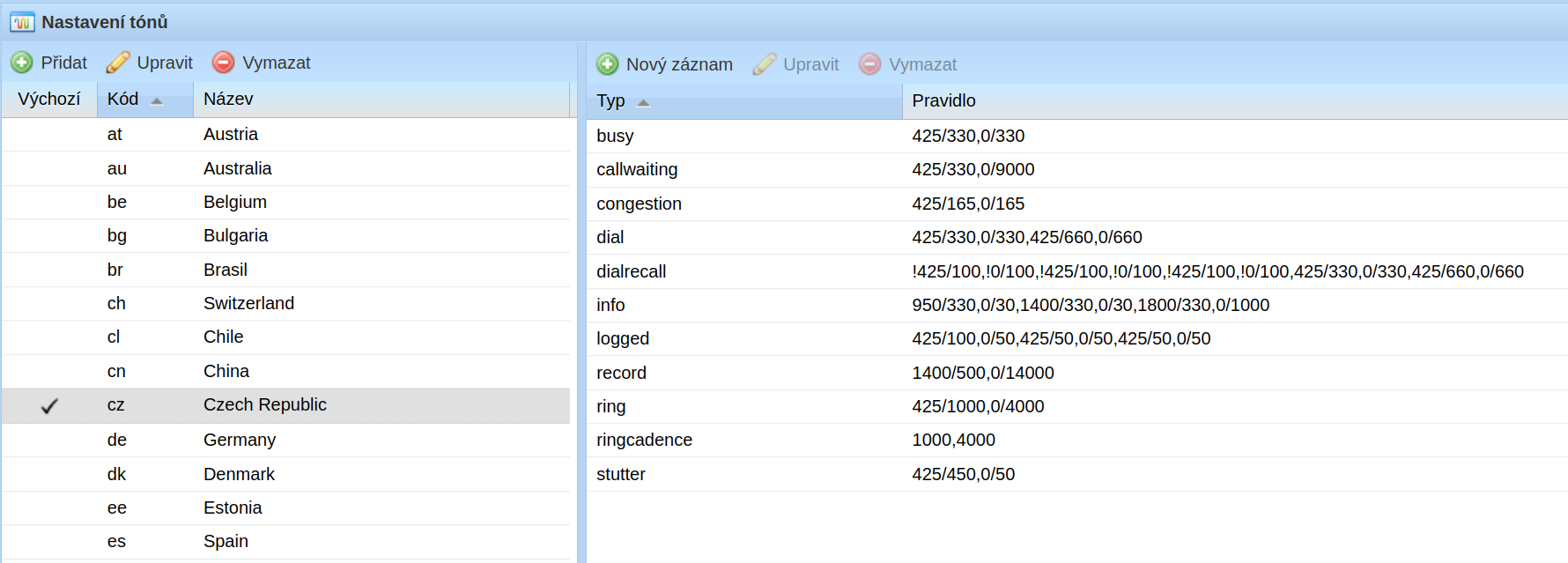Select the Switzerland row
1568x563 pixels.
click(x=286, y=304)
